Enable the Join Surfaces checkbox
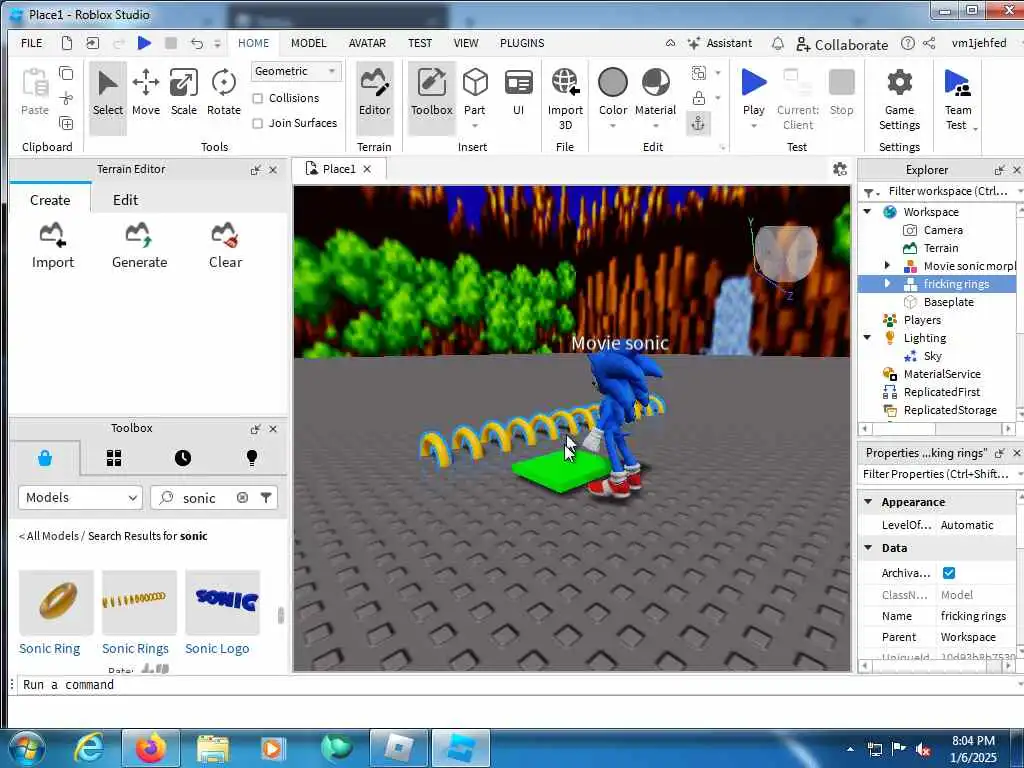This screenshot has width=1024, height=768. click(x=258, y=123)
